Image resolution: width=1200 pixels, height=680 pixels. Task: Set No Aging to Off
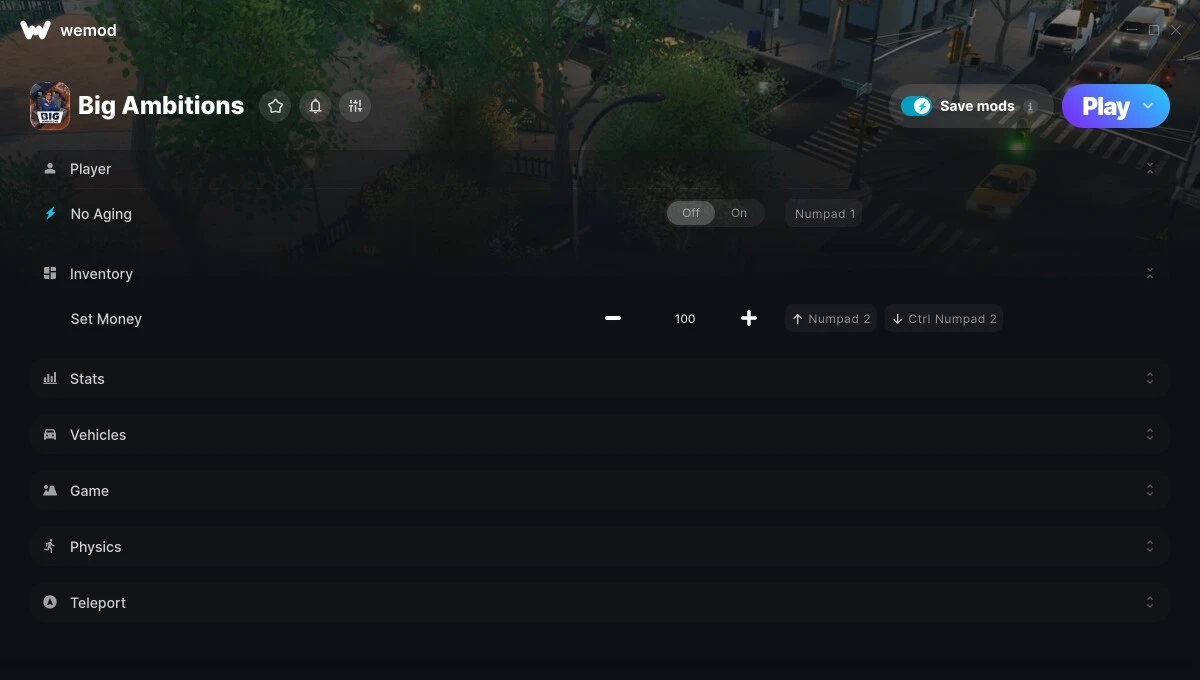pyautogui.click(x=691, y=213)
